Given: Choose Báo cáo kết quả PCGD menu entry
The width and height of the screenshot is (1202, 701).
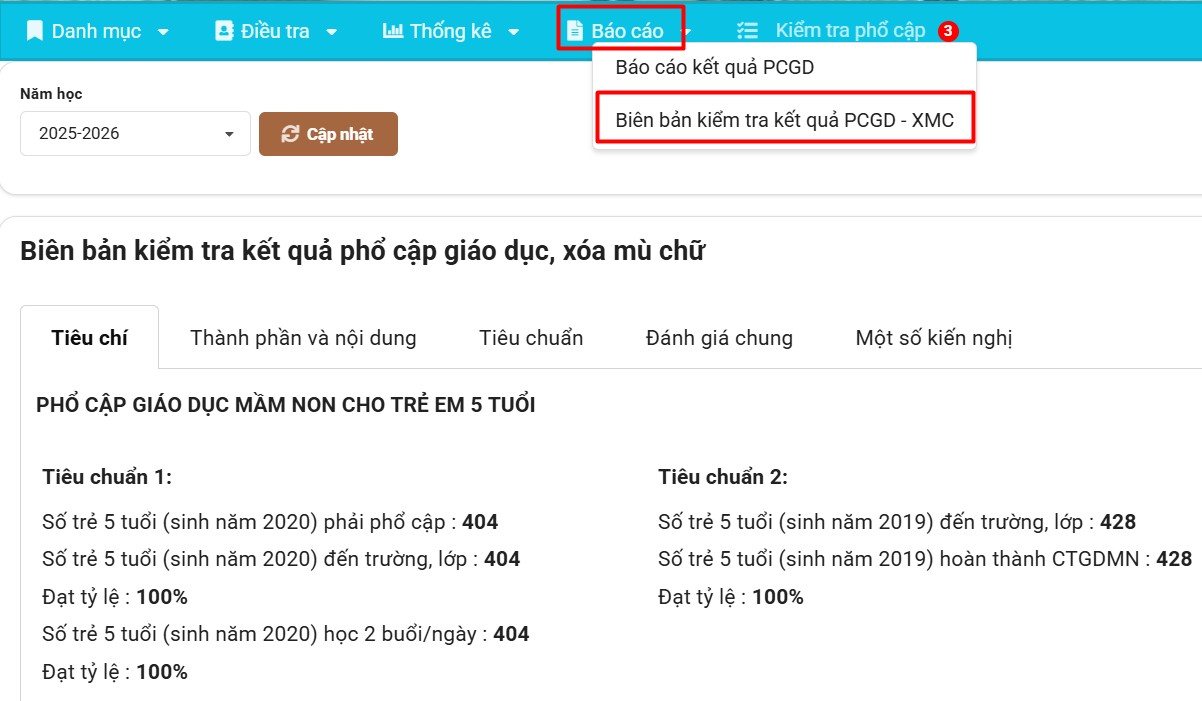Looking at the screenshot, I should coord(714,69).
